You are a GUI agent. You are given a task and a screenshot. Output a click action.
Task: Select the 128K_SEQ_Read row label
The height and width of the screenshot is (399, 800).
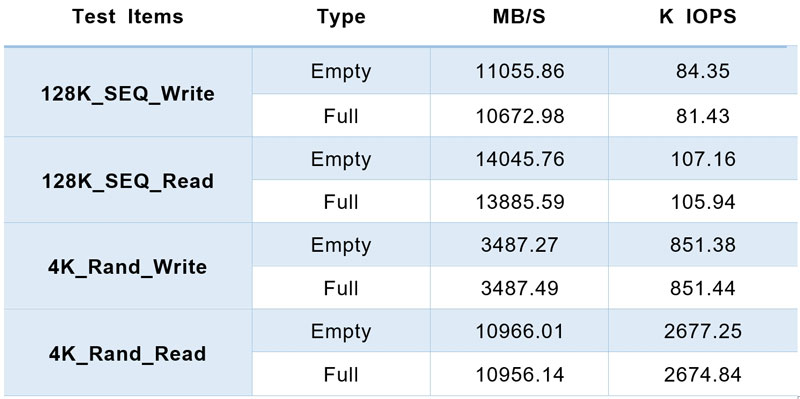coord(128,181)
